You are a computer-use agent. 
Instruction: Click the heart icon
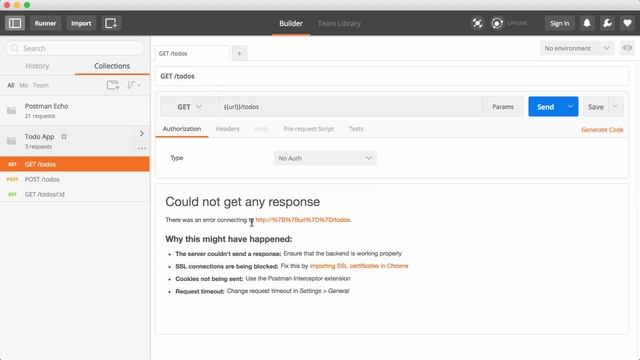[x=627, y=23]
